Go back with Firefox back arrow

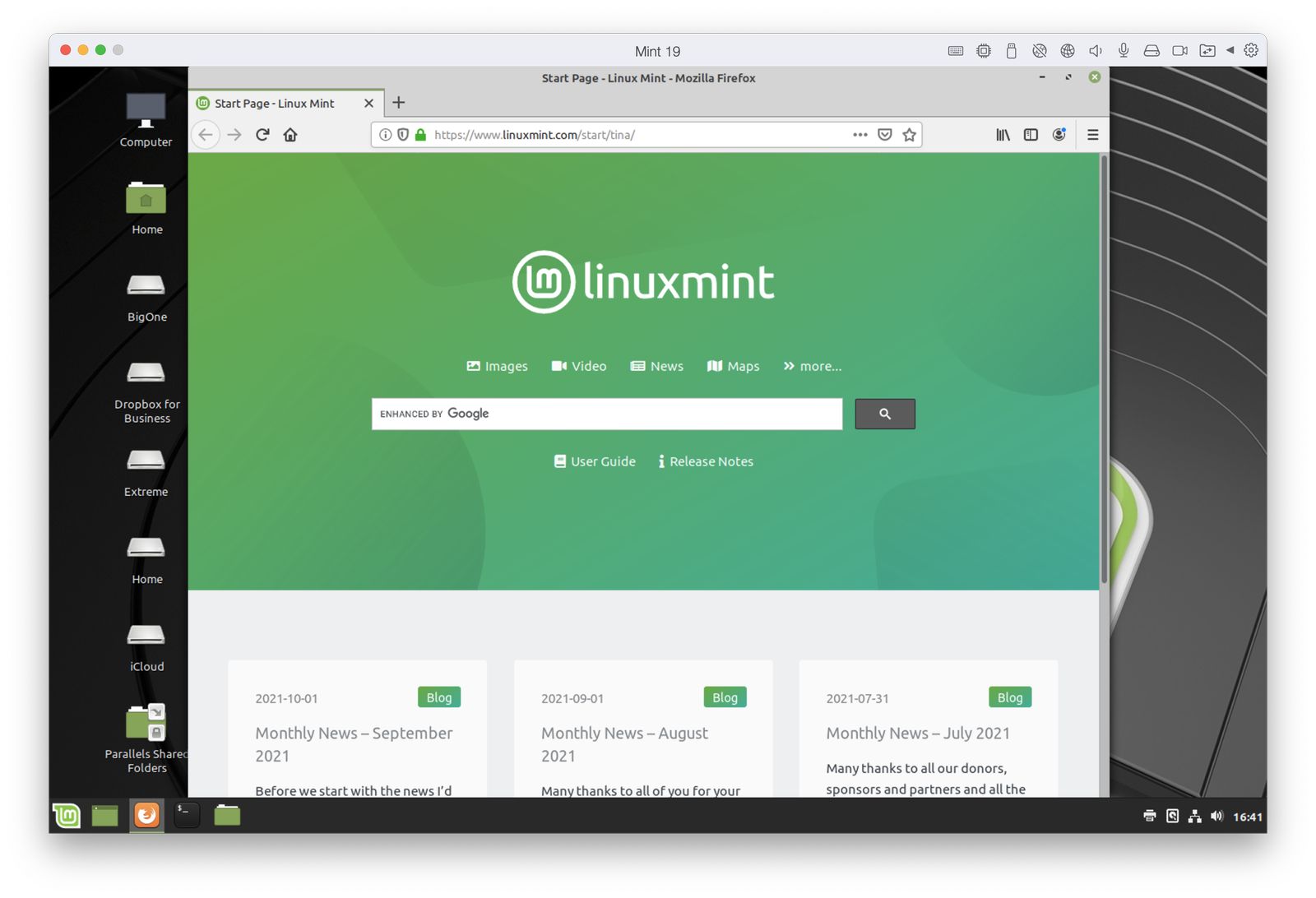pos(206,135)
